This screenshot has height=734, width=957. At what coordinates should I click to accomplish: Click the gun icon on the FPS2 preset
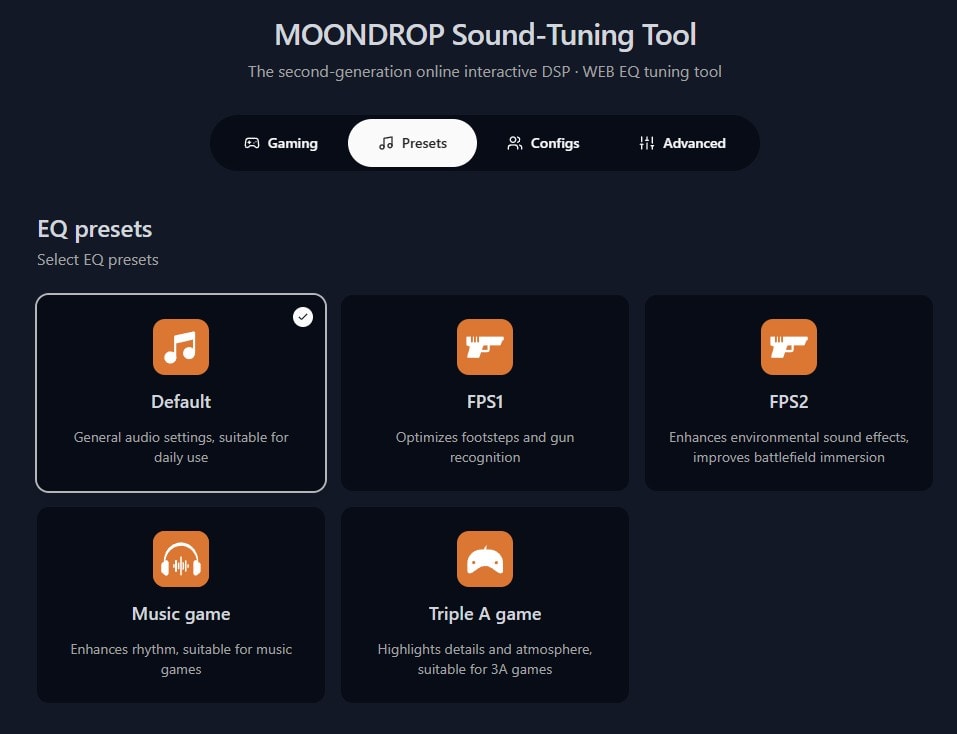click(x=789, y=347)
